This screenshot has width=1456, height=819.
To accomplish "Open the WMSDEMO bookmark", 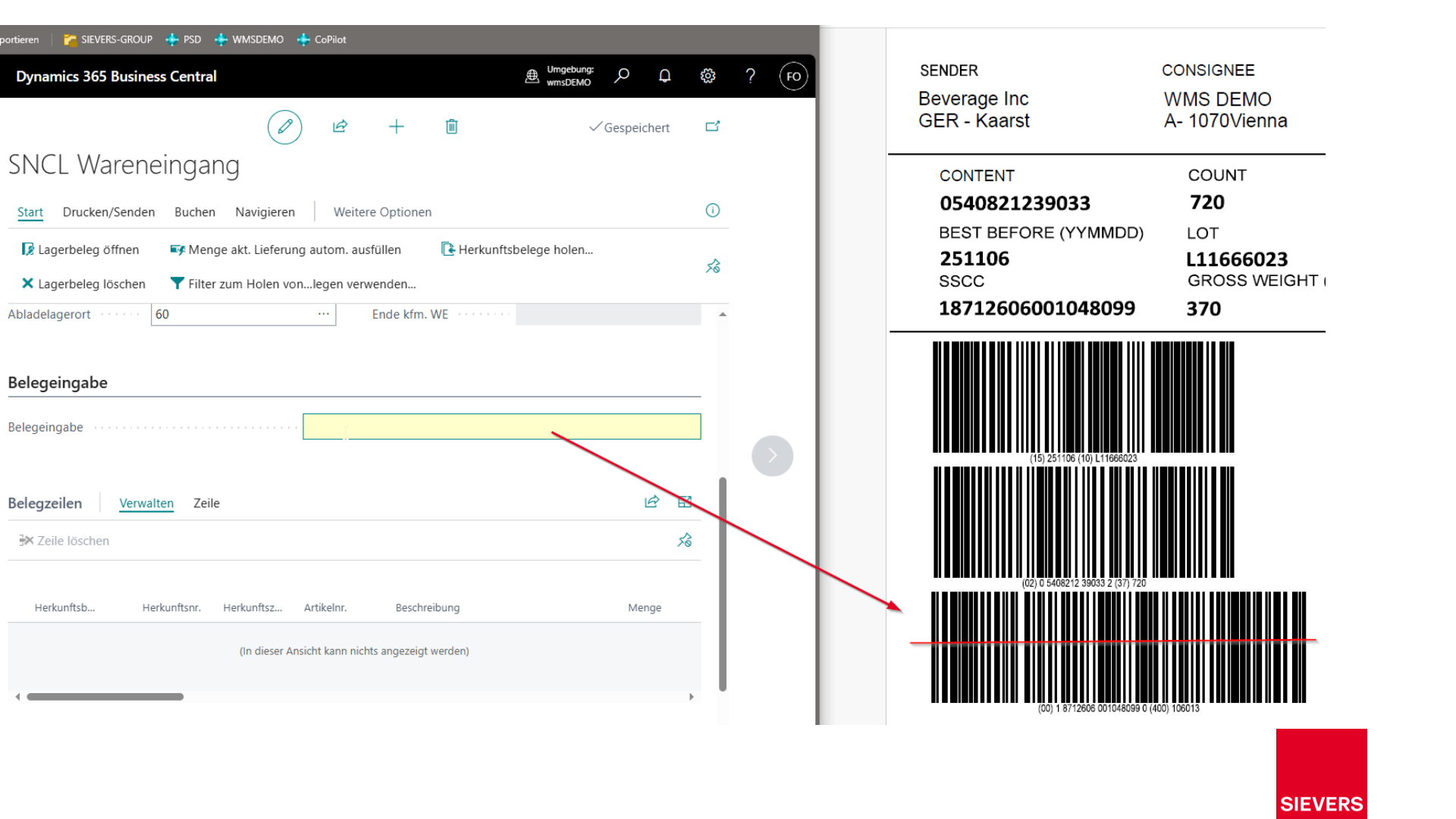I will [x=249, y=39].
